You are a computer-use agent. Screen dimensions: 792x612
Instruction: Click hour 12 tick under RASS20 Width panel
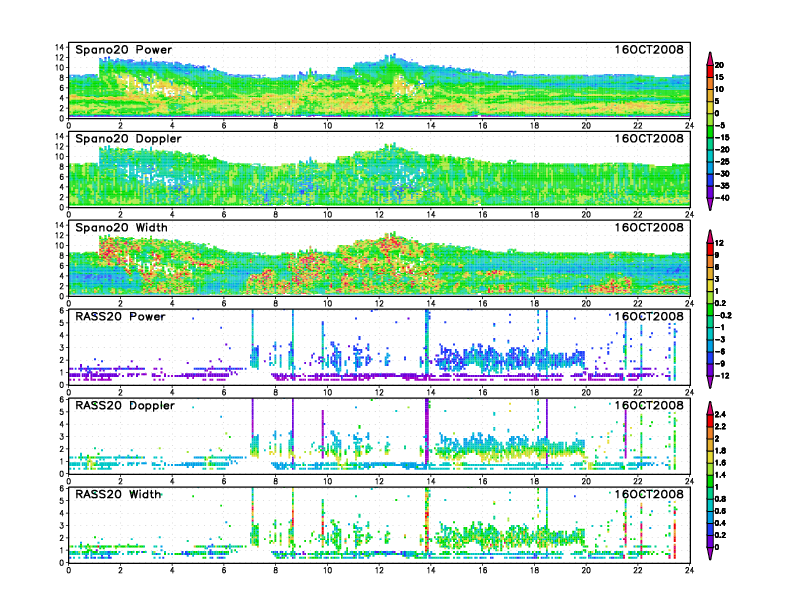click(379, 570)
